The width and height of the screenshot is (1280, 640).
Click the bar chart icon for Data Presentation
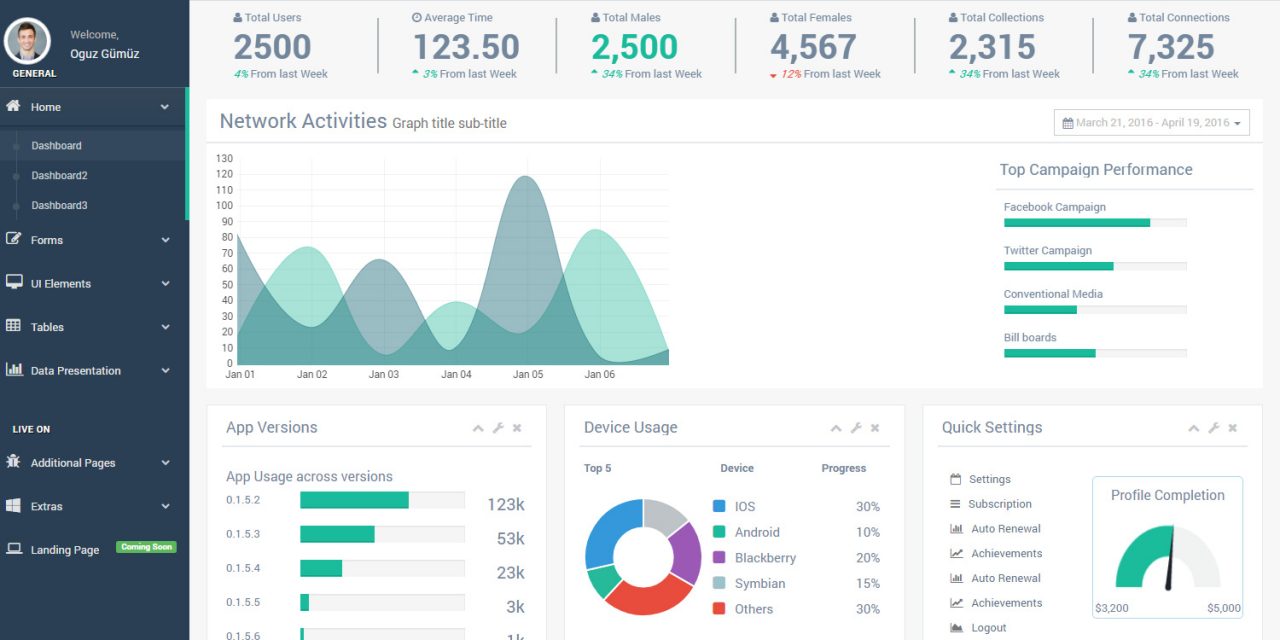pyautogui.click(x=14, y=369)
